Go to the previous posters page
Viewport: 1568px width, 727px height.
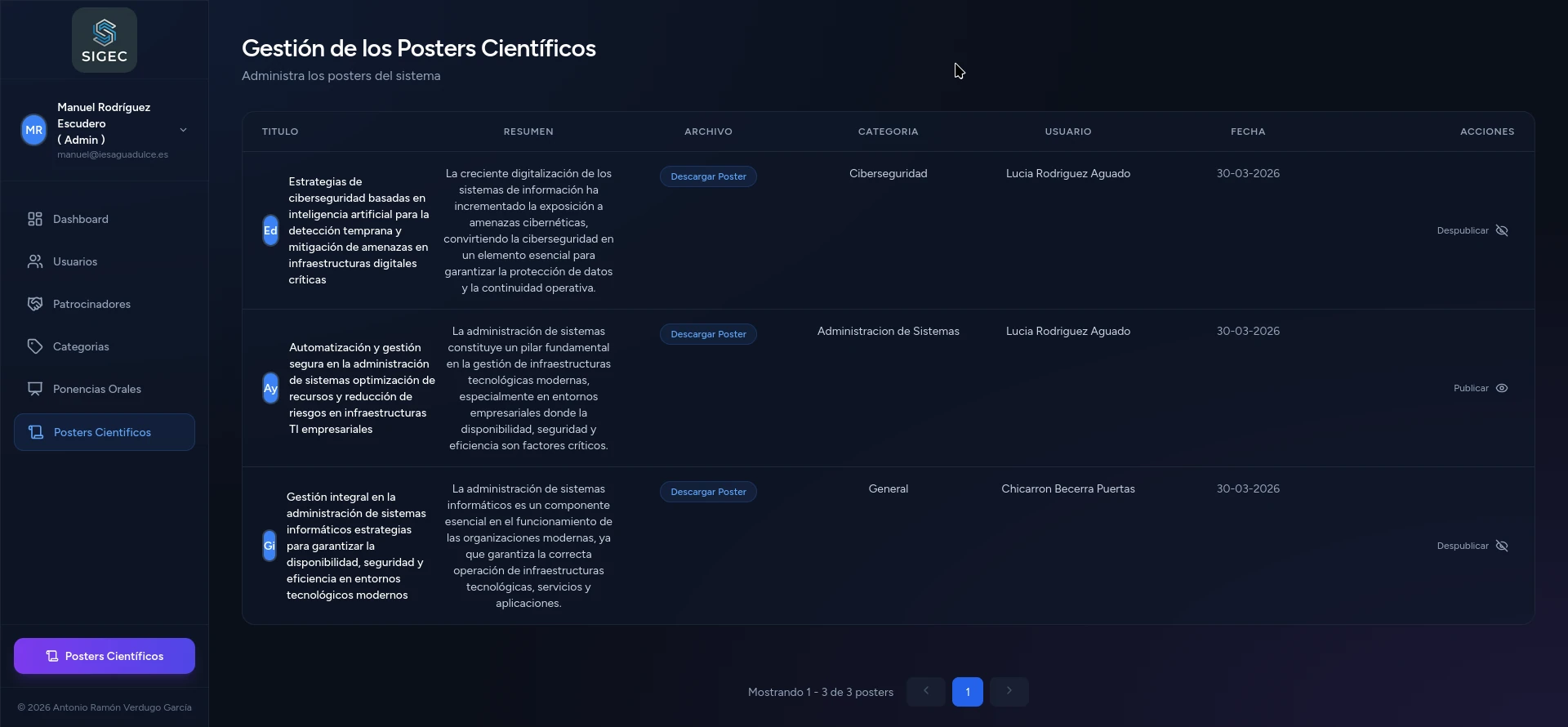[x=925, y=691]
